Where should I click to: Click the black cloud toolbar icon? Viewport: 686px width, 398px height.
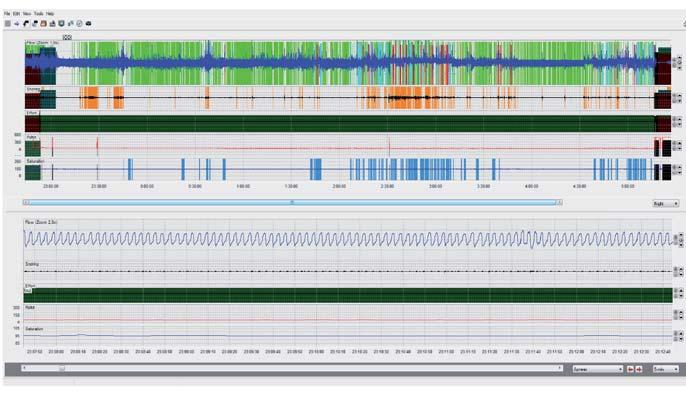pyautogui.click(x=88, y=24)
